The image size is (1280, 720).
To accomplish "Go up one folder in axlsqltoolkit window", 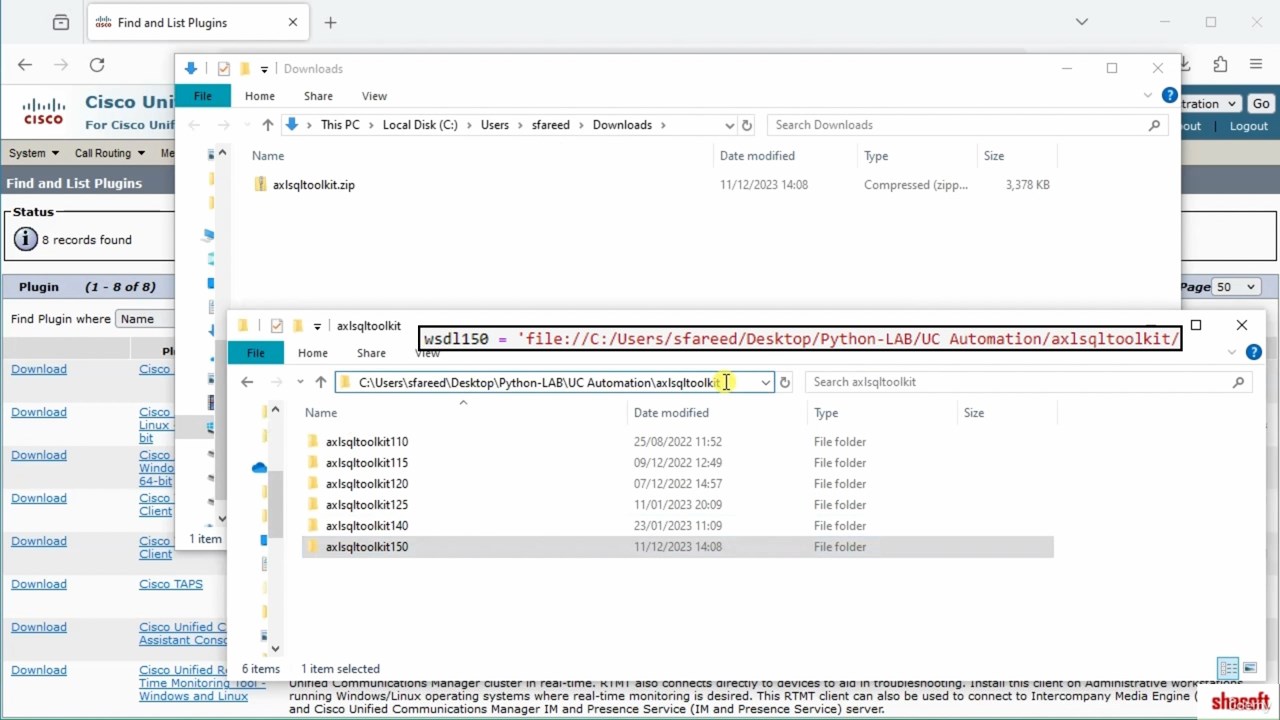I will coord(320,382).
